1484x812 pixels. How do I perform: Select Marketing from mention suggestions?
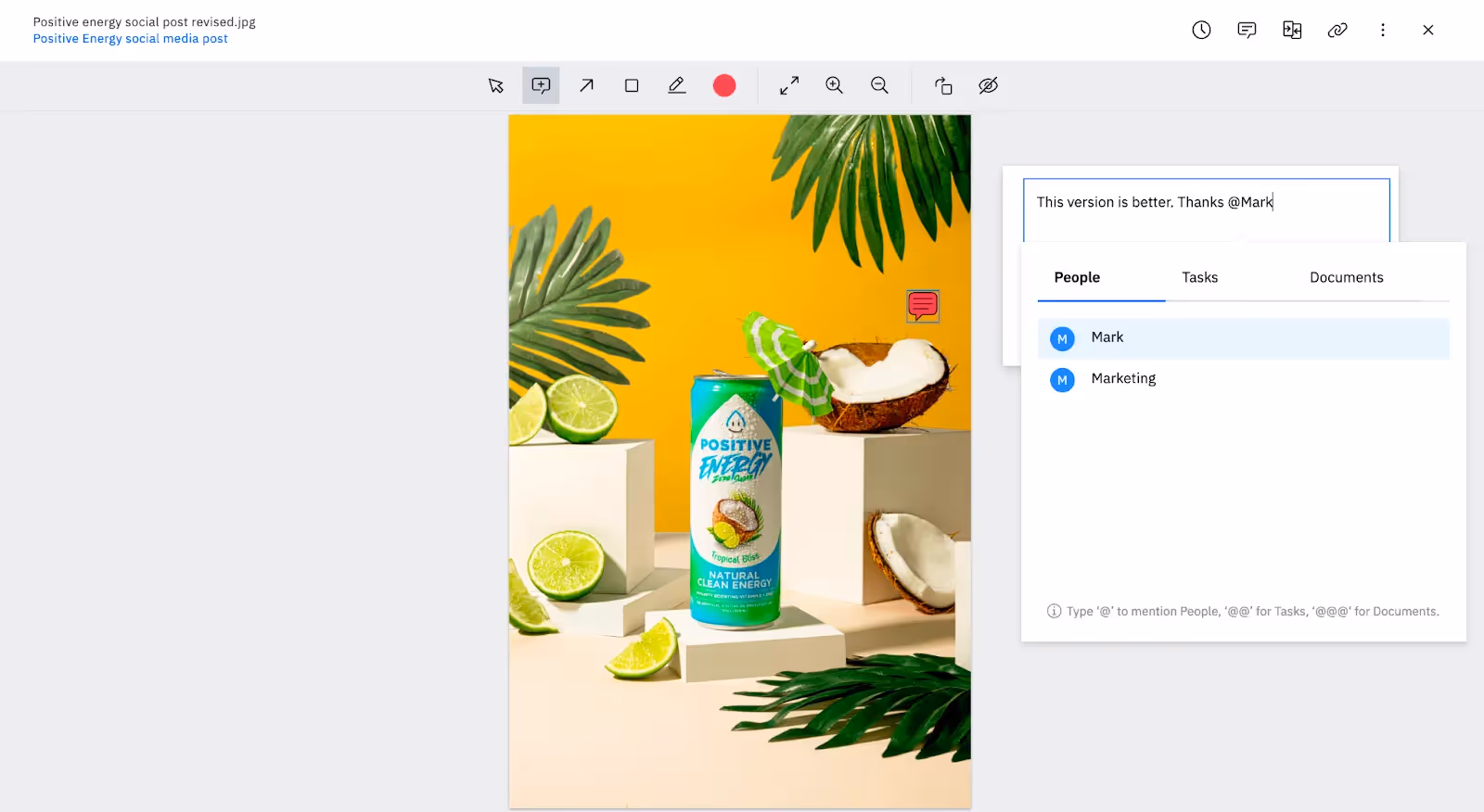(1243, 379)
